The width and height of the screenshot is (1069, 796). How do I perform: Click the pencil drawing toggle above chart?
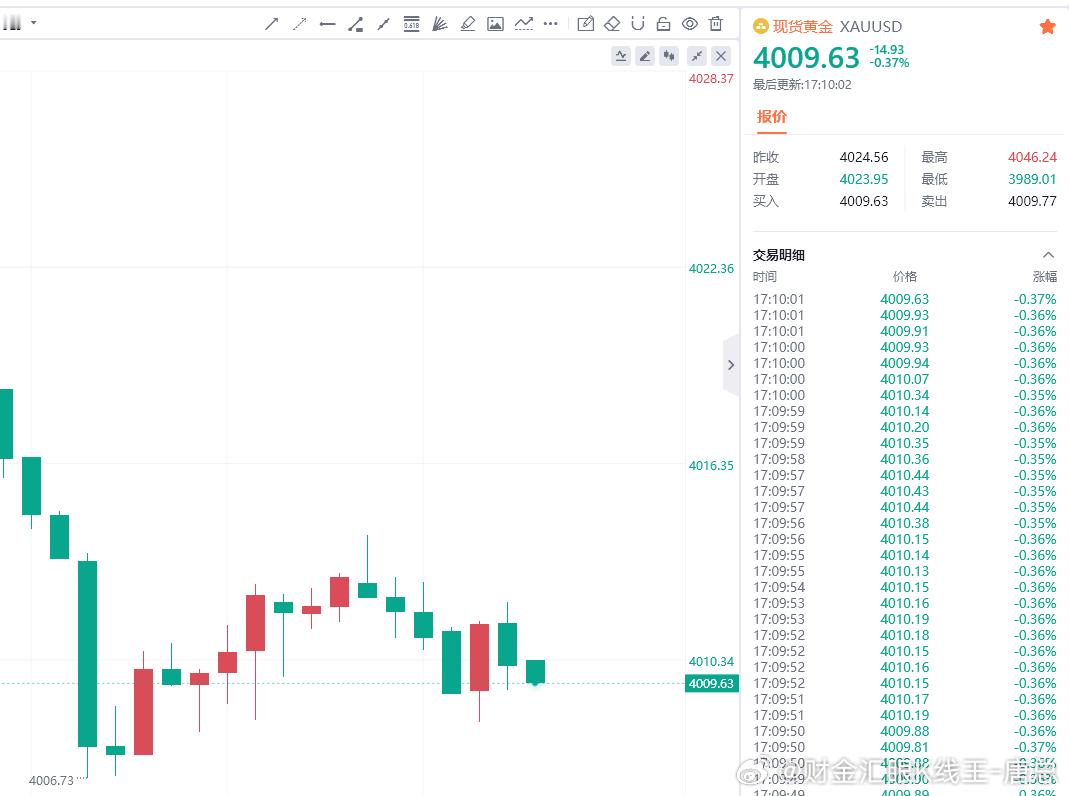645,56
